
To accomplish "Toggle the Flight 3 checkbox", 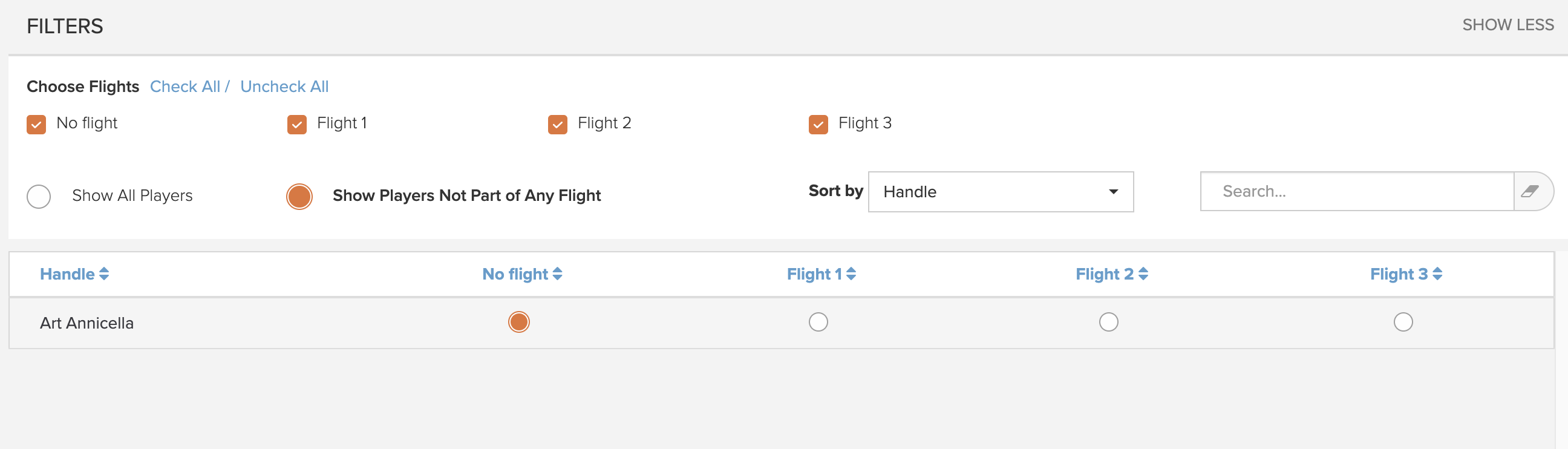I will pos(818,124).
